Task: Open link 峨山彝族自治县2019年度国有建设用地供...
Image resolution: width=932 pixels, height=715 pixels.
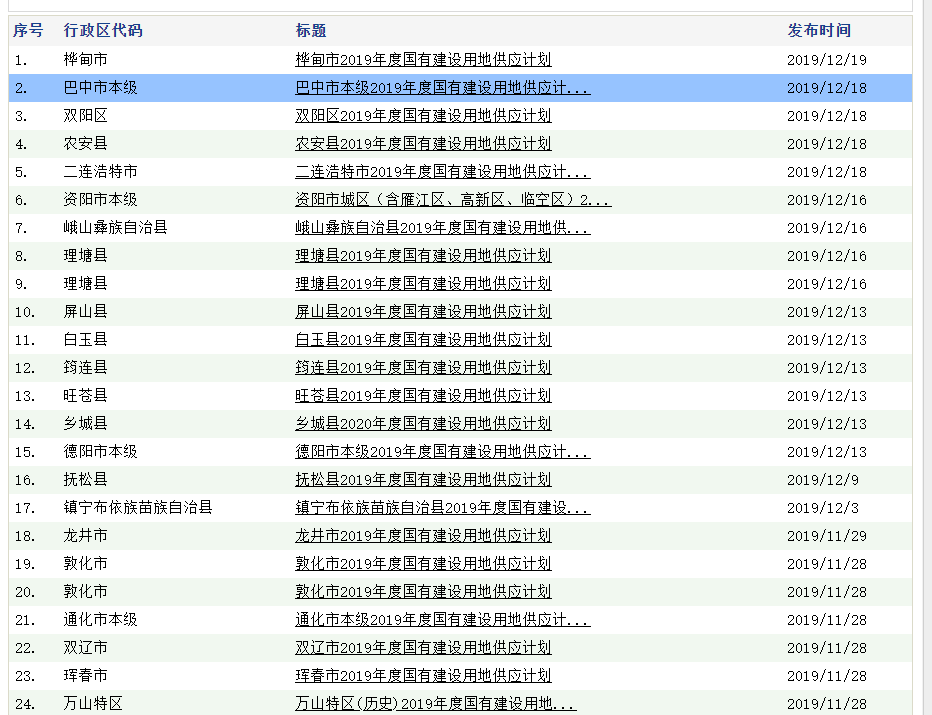Action: (442, 228)
